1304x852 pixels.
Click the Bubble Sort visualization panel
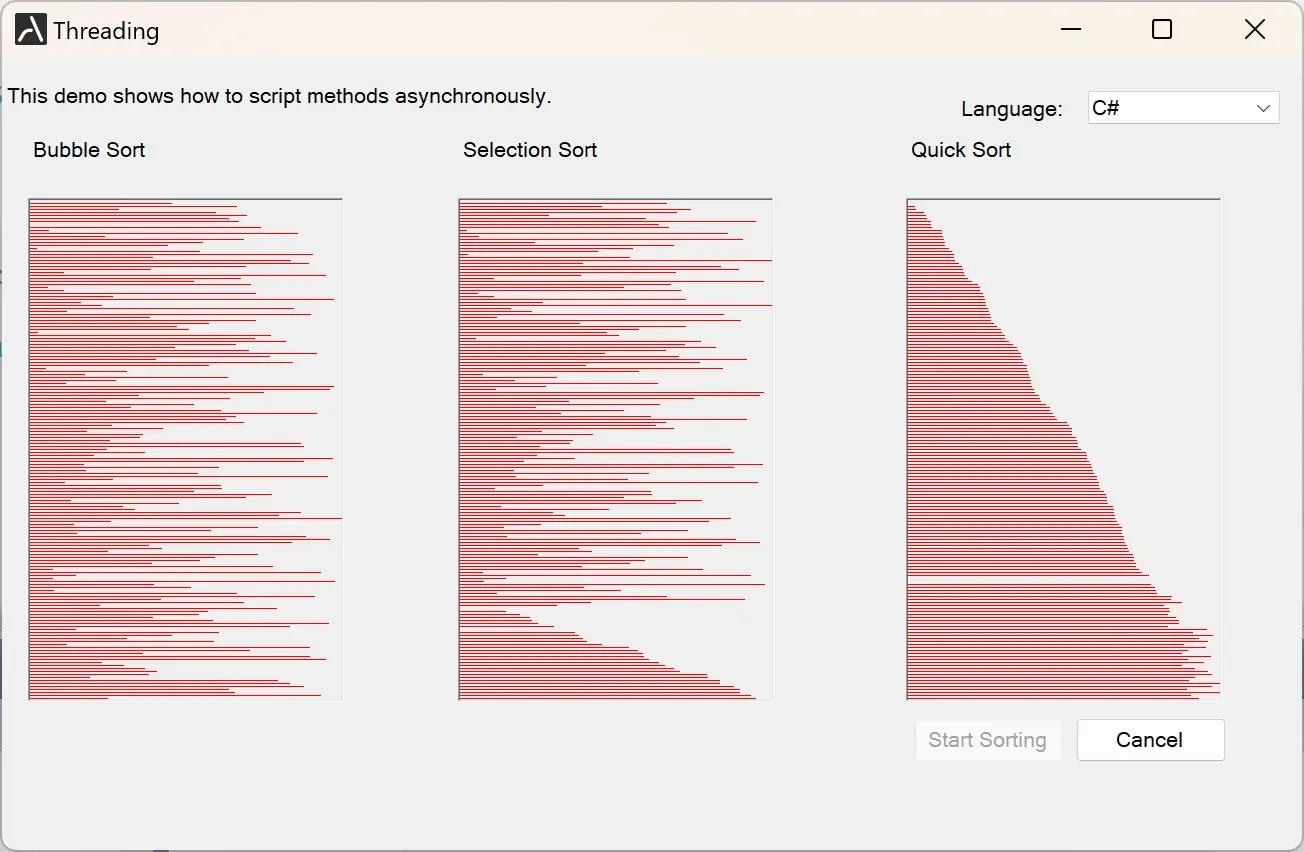(x=185, y=448)
